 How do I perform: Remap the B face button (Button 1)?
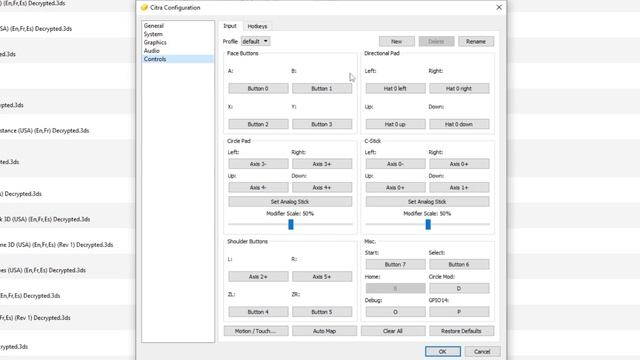pyautogui.click(x=322, y=89)
